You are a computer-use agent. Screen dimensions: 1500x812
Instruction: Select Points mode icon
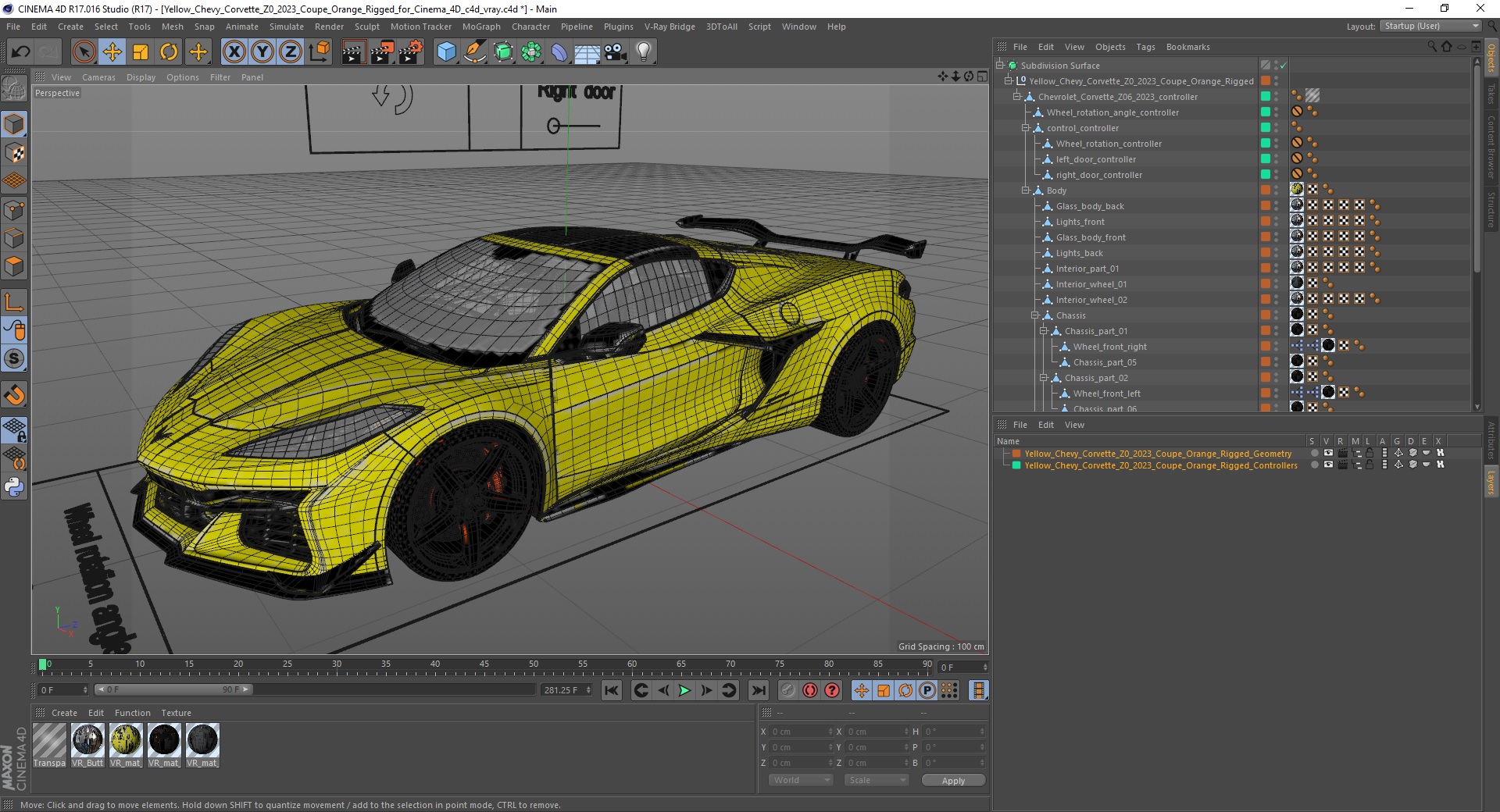[14, 210]
